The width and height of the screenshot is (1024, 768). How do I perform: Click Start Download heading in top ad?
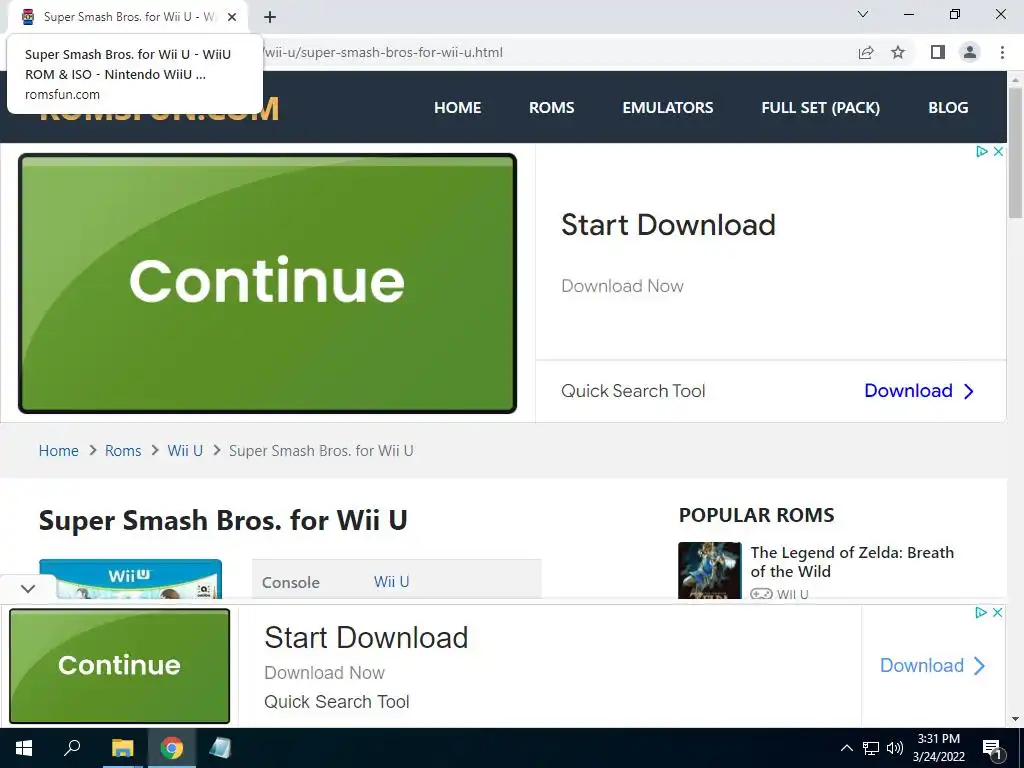[668, 225]
